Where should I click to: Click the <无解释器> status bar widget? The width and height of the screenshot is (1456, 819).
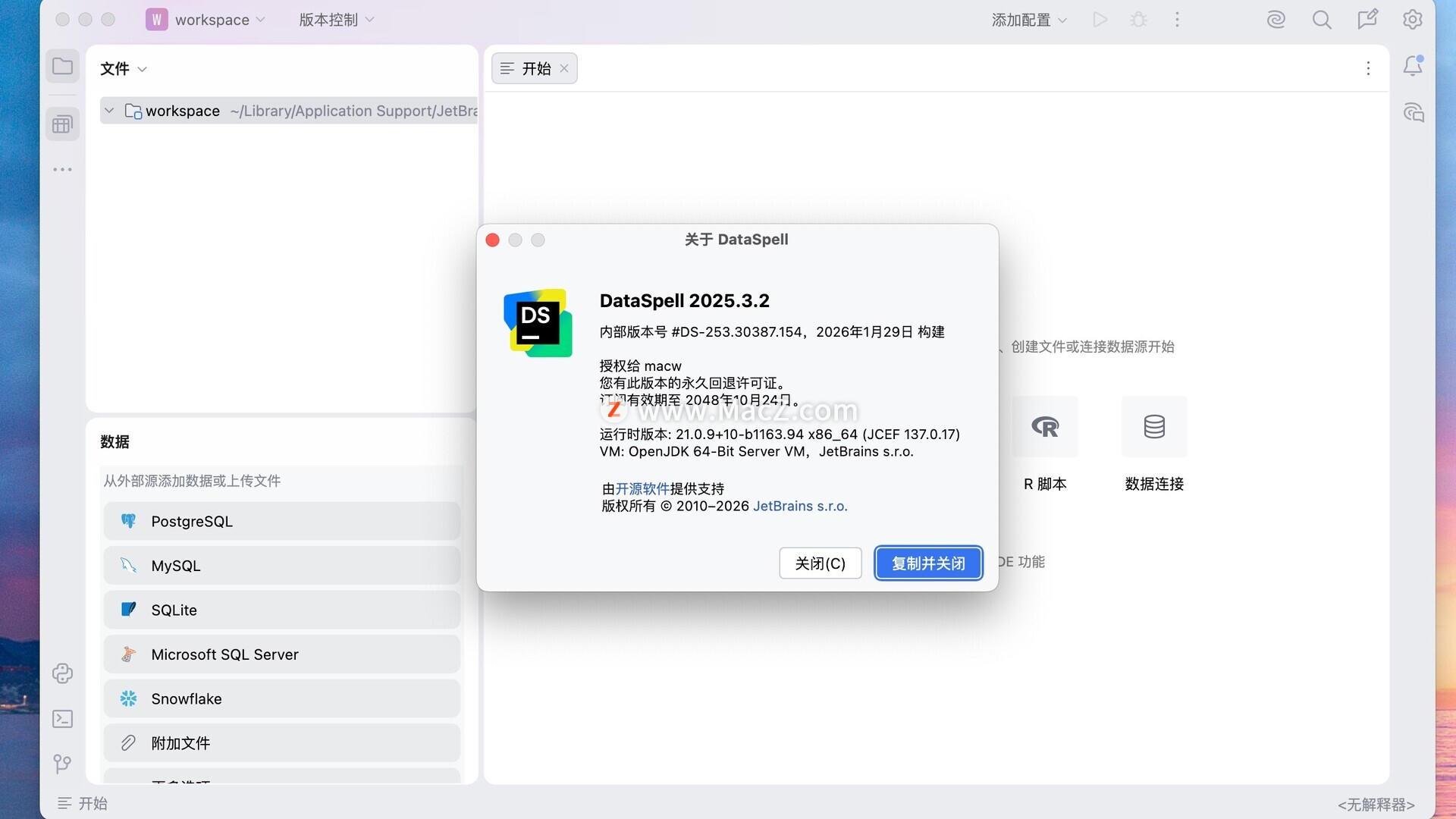1376,804
